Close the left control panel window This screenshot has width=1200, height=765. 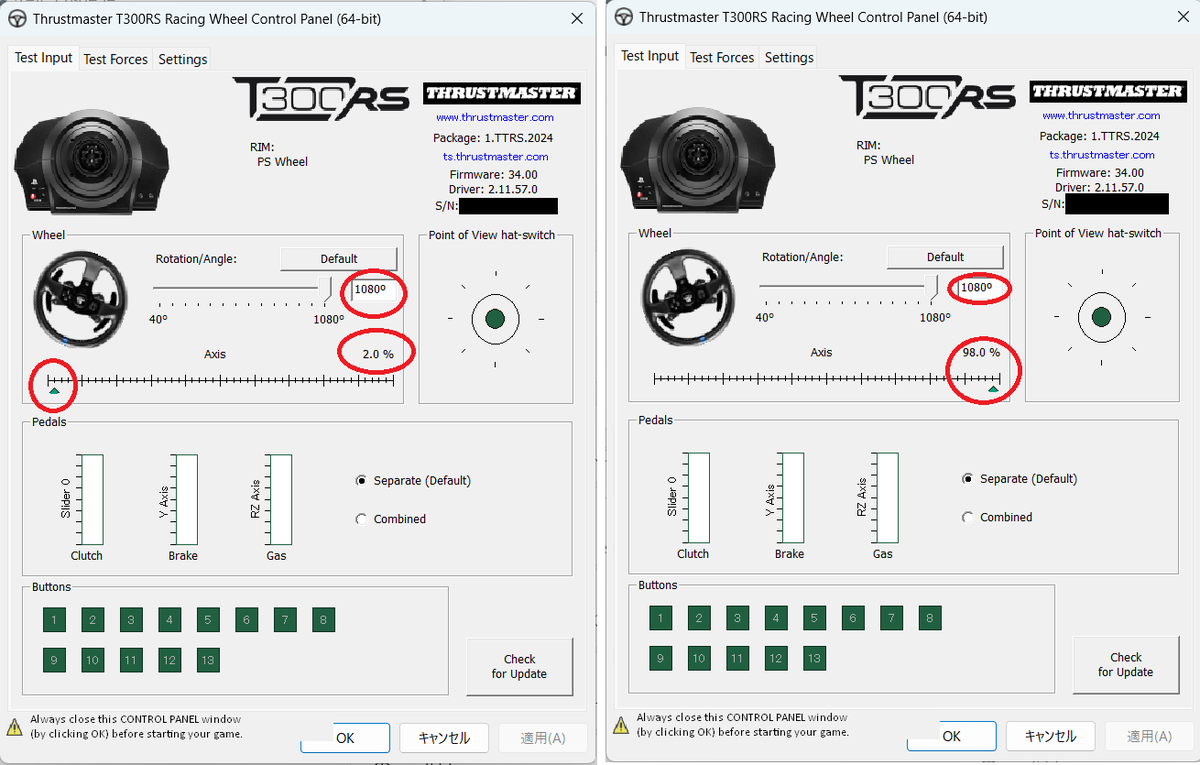click(x=577, y=19)
